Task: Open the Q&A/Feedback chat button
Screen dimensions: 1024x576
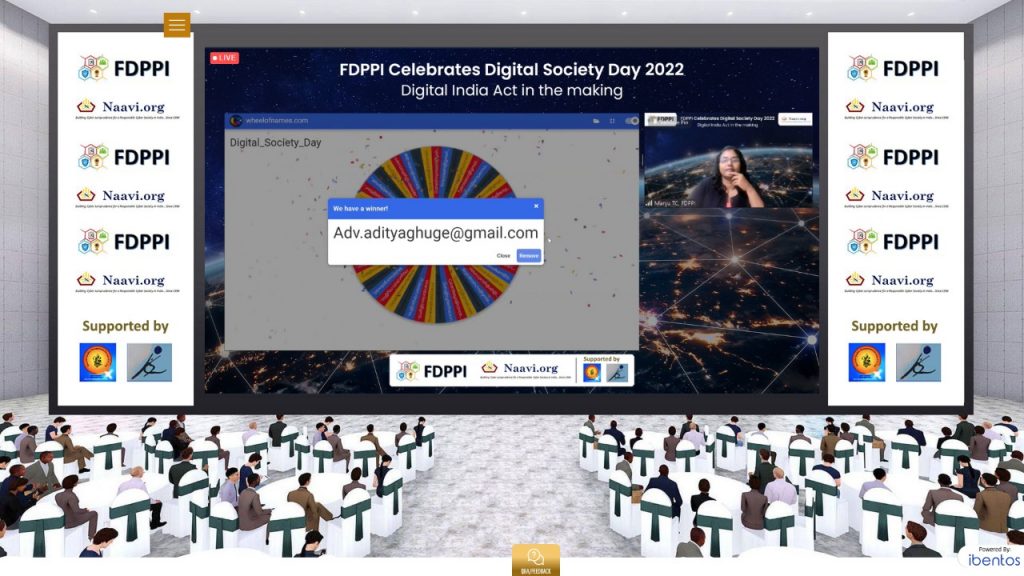Action: 536,560
